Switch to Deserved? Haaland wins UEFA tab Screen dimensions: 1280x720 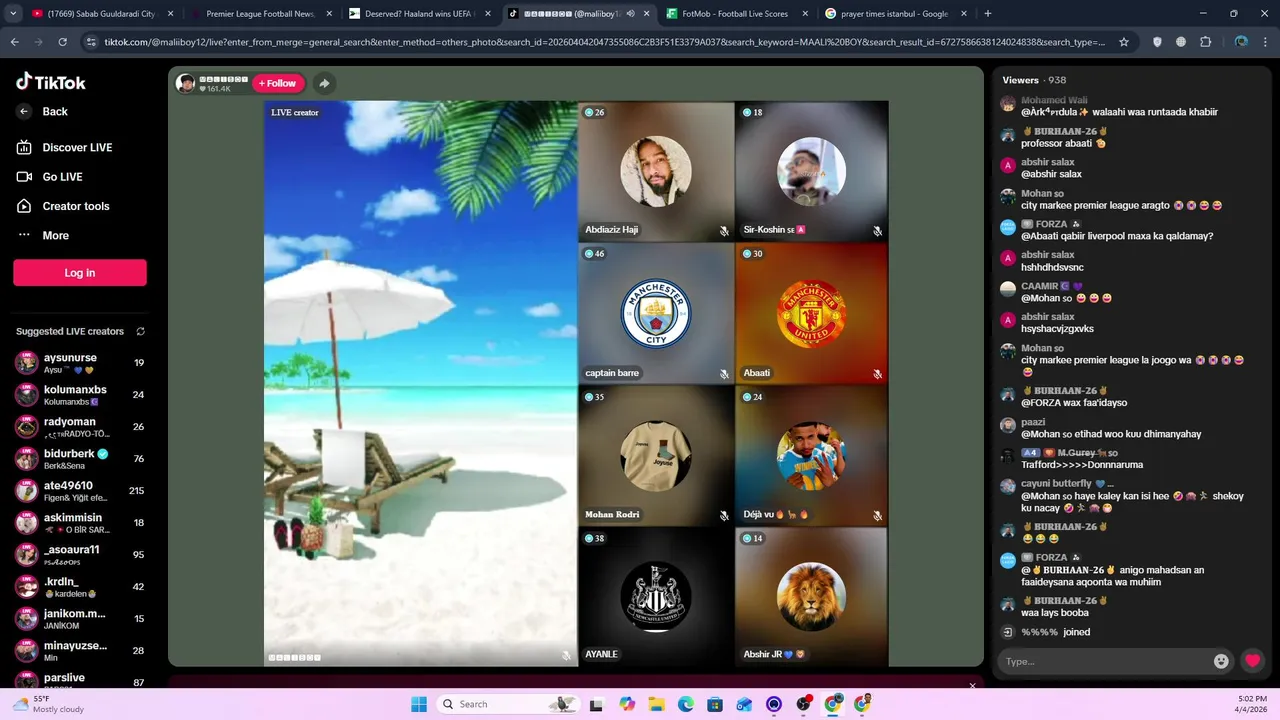pos(418,14)
